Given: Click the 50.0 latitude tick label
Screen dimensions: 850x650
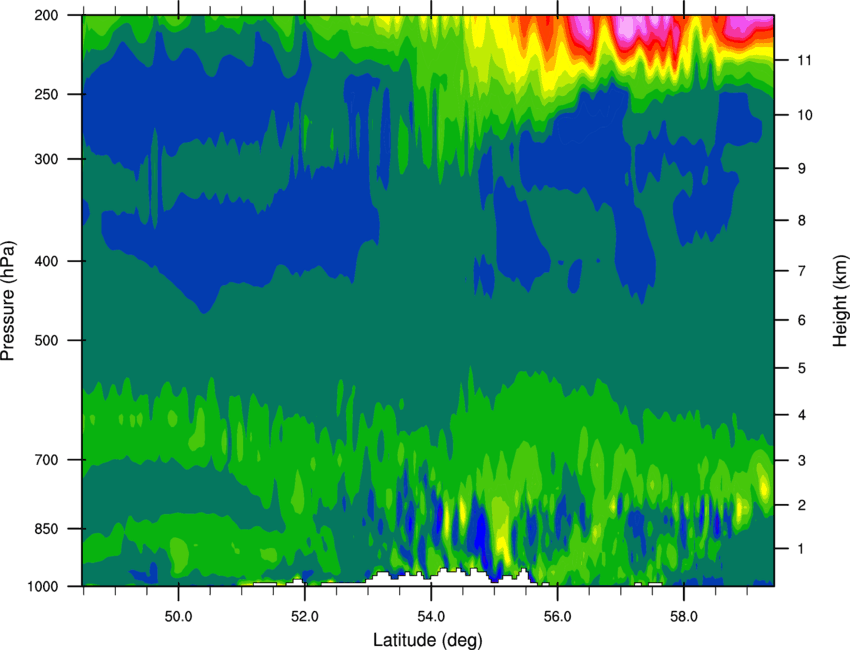Looking at the screenshot, I should [x=178, y=617].
